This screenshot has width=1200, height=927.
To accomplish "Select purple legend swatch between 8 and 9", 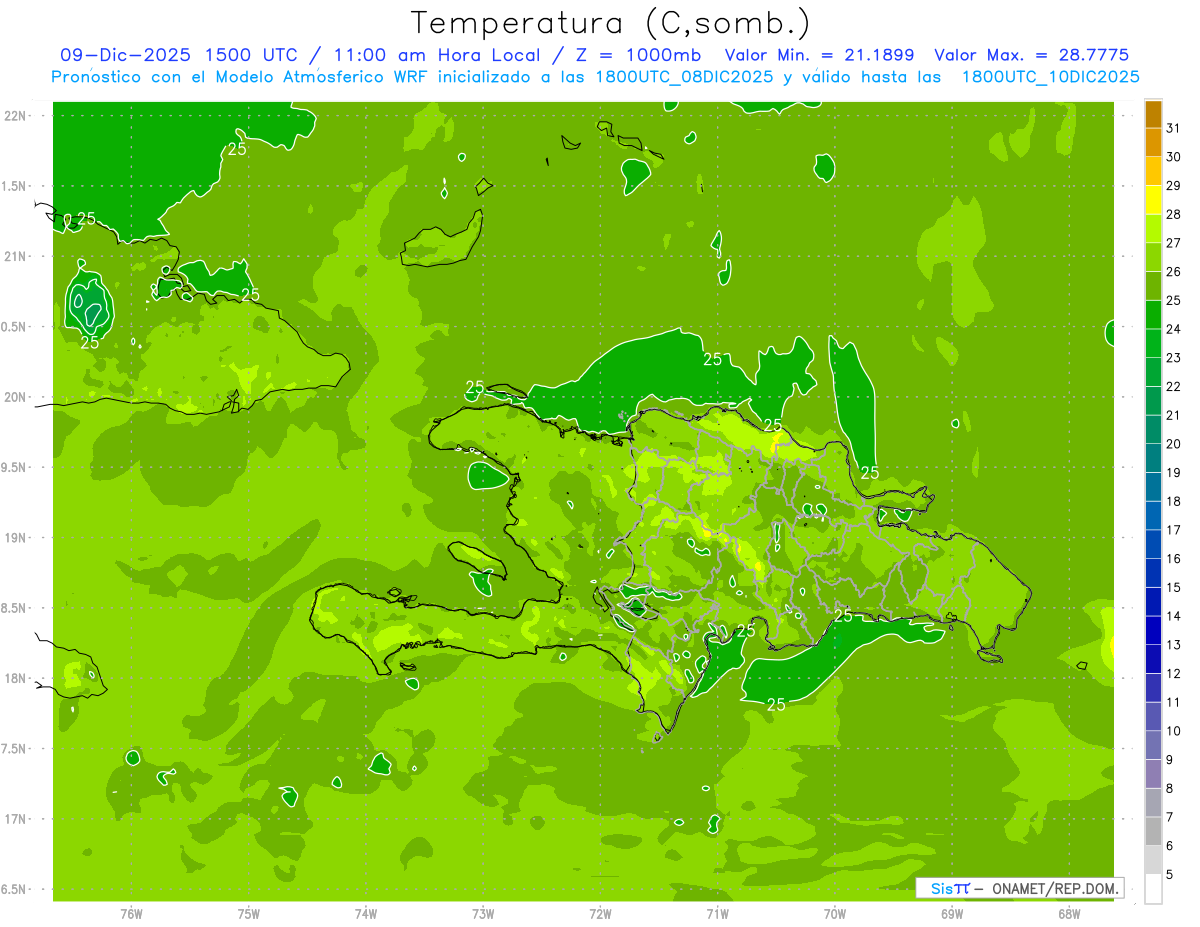I will point(1153,774).
